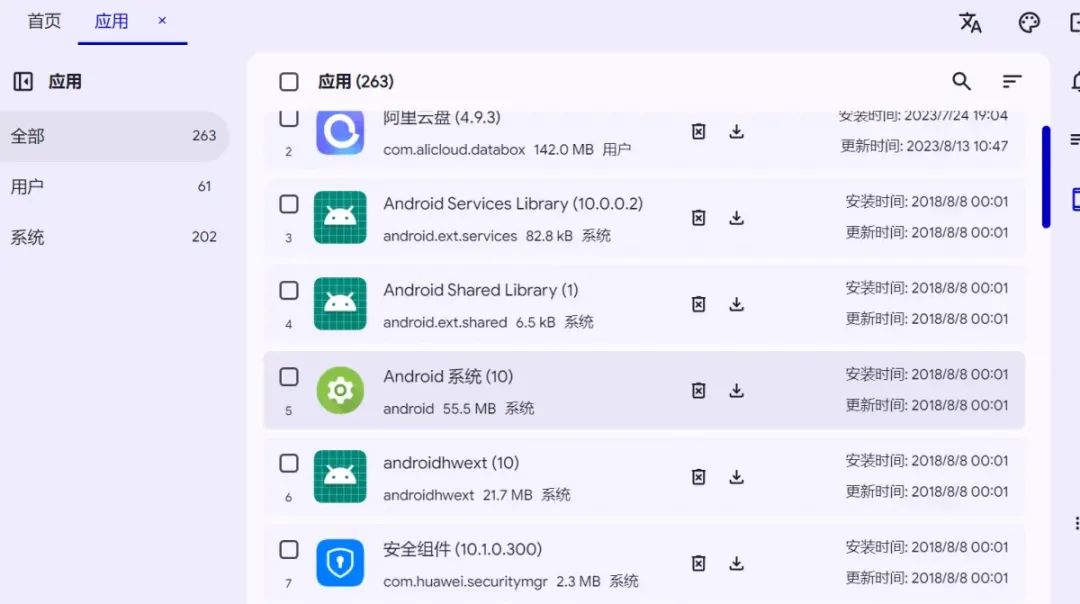Click Android Services Library app icon
This screenshot has height=604, width=1080.
pyautogui.click(x=340, y=218)
